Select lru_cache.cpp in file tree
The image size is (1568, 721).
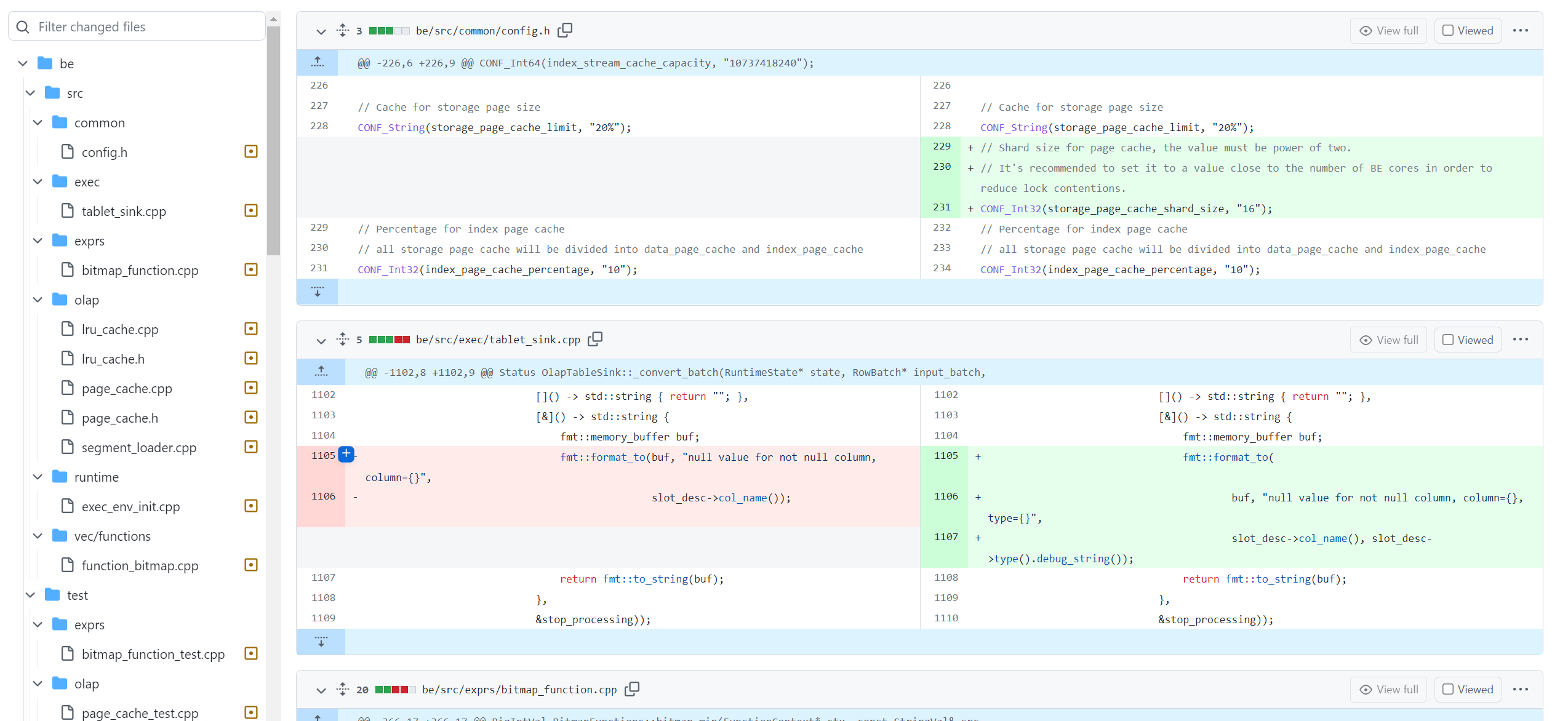click(x=120, y=329)
